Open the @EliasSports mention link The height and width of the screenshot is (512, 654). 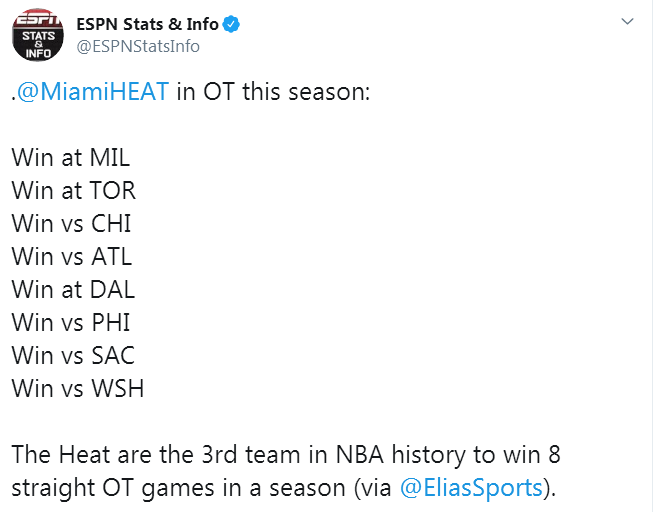click(471, 487)
